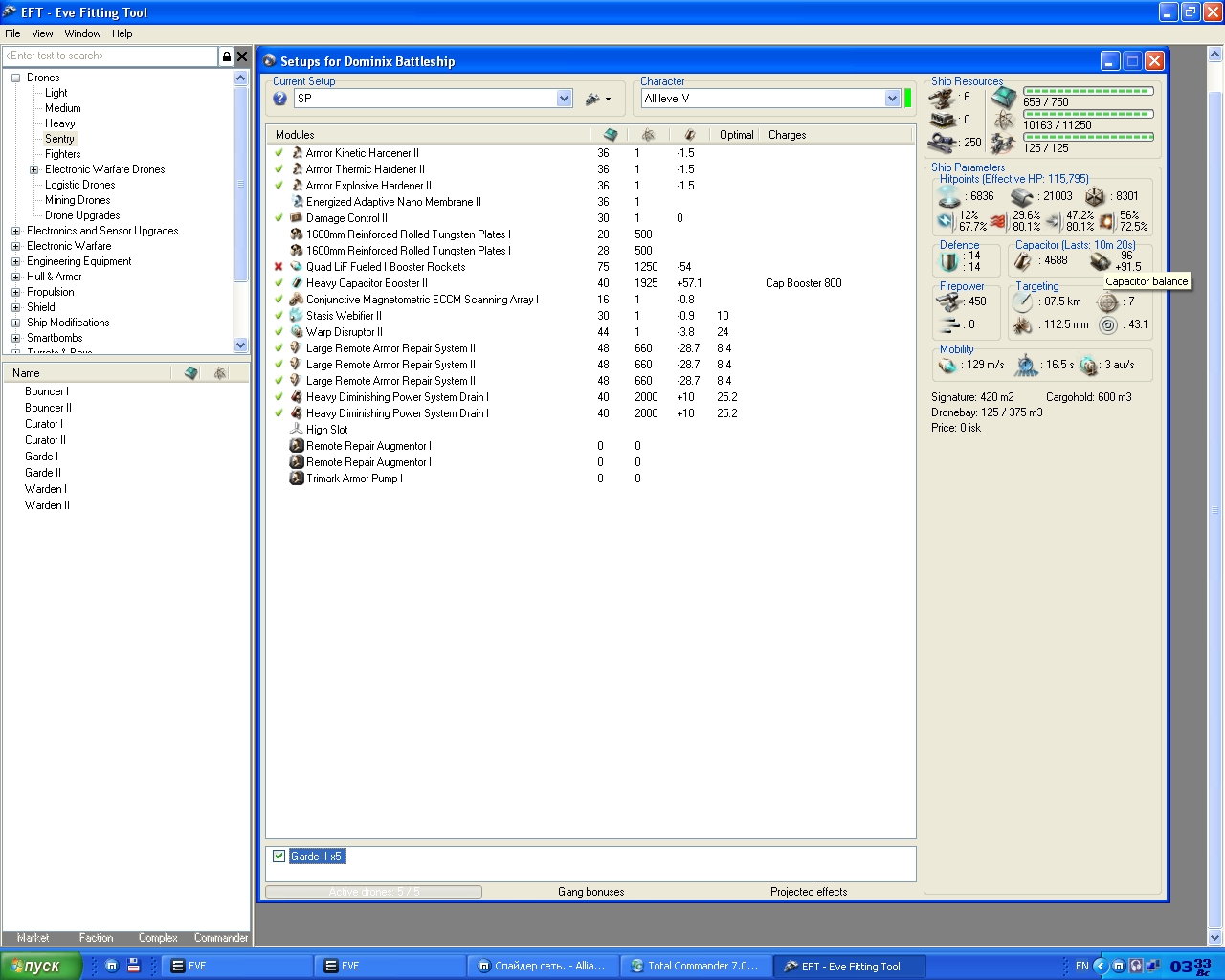Open the Current Setup dropdown

coord(564,99)
